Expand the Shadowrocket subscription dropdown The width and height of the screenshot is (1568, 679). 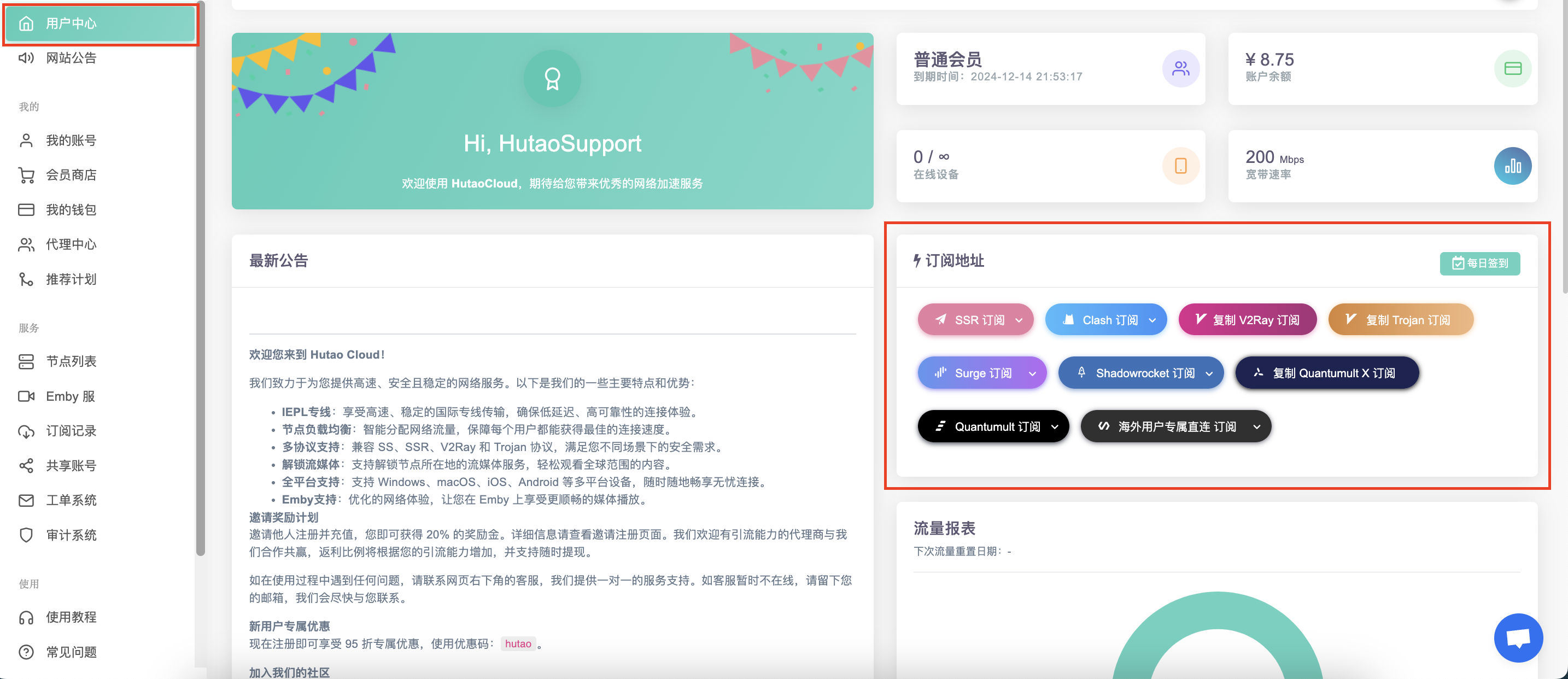pyautogui.click(x=1140, y=373)
